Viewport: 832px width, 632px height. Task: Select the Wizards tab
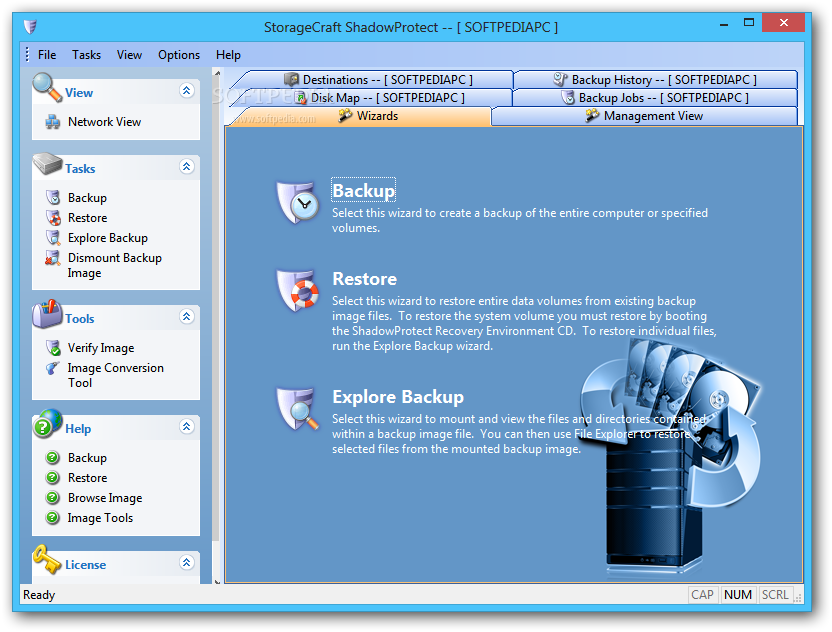(368, 116)
